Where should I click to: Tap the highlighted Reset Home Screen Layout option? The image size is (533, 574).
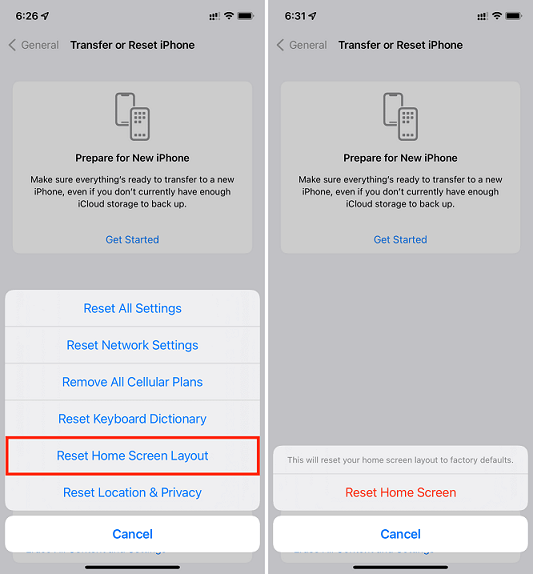coord(133,456)
